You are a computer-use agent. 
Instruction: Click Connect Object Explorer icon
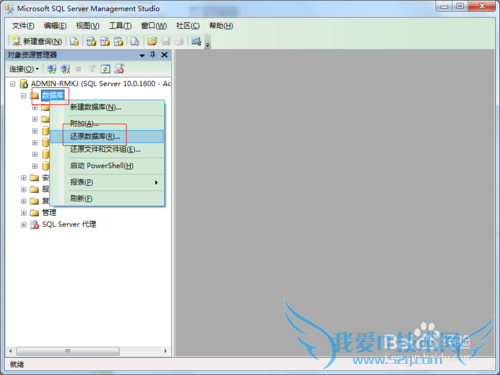click(52, 69)
